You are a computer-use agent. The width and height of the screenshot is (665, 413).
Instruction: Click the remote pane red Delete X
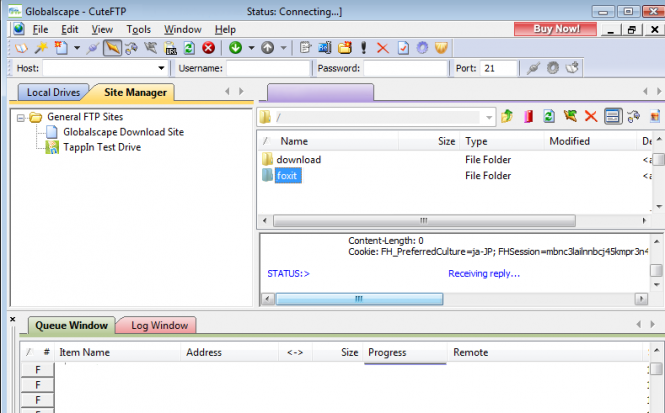coord(591,116)
